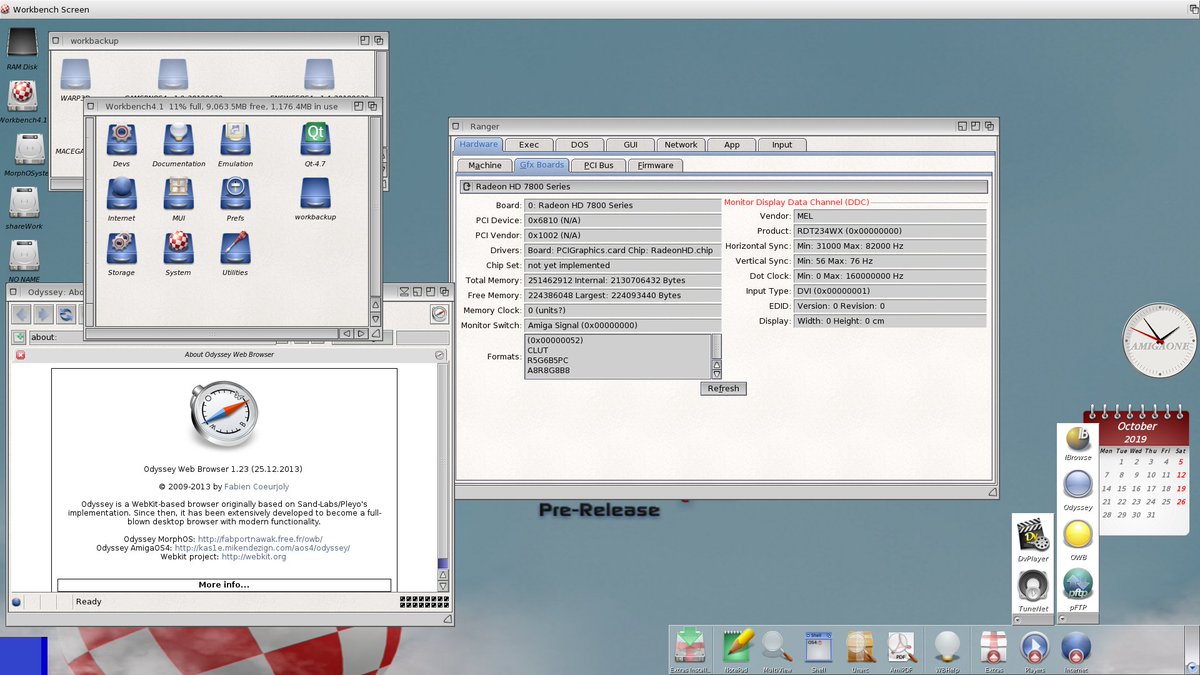Open the webkit.org link
Image resolution: width=1200 pixels, height=675 pixels.
coord(254,557)
